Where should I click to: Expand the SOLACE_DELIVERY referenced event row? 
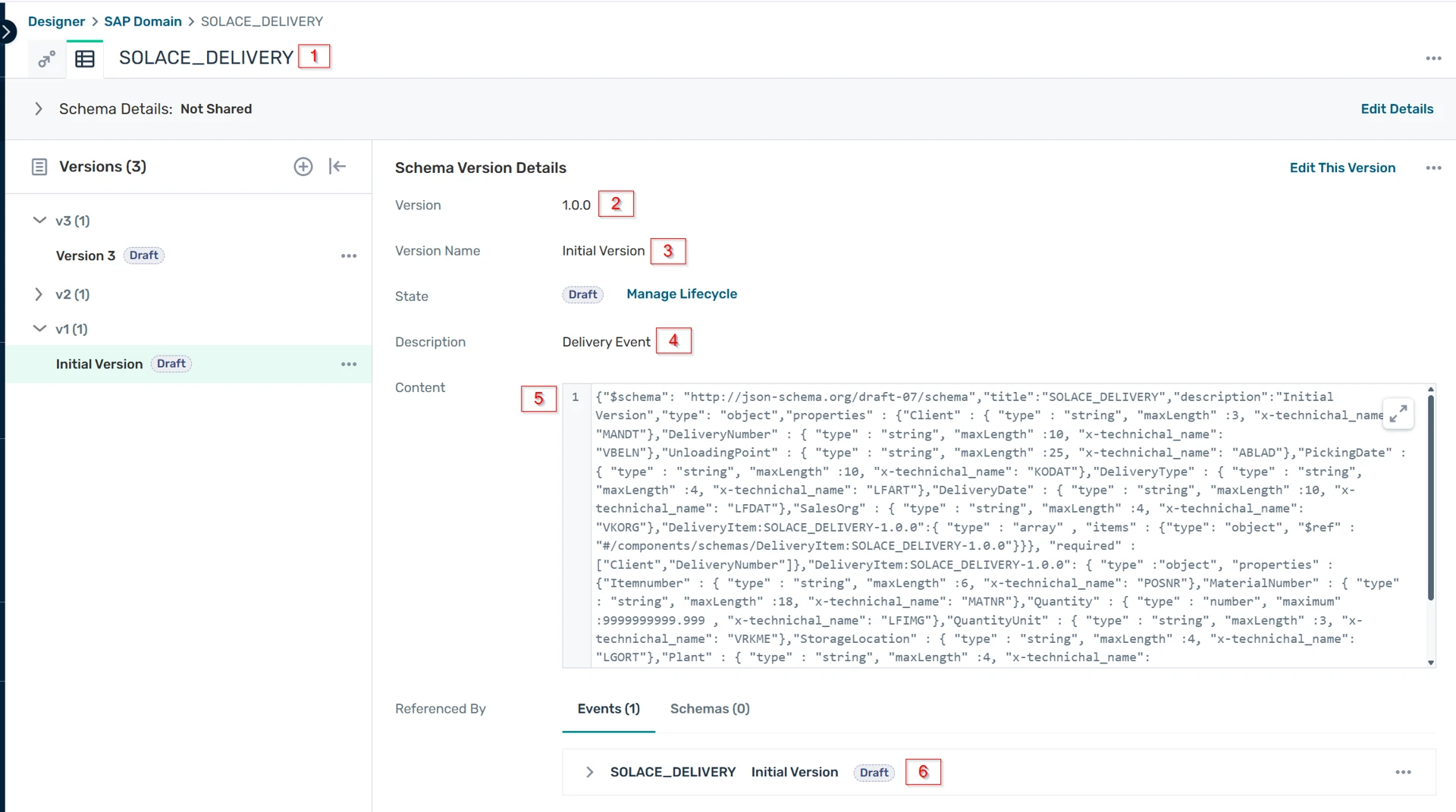click(x=589, y=773)
